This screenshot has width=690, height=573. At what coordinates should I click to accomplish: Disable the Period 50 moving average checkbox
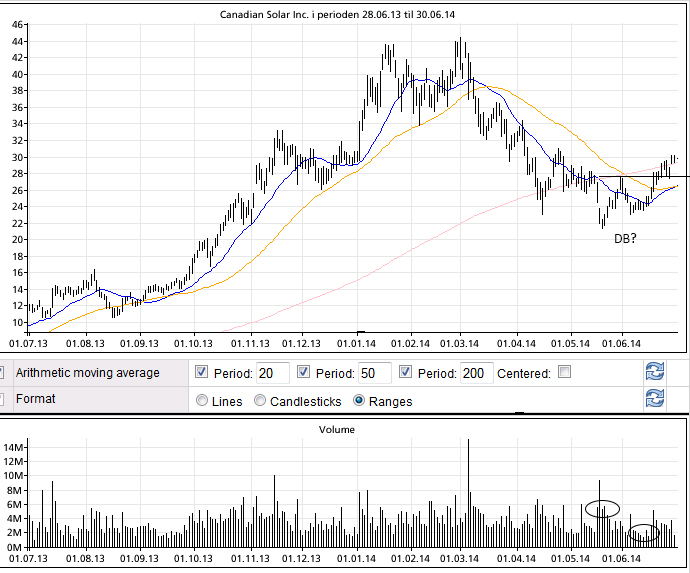(304, 373)
